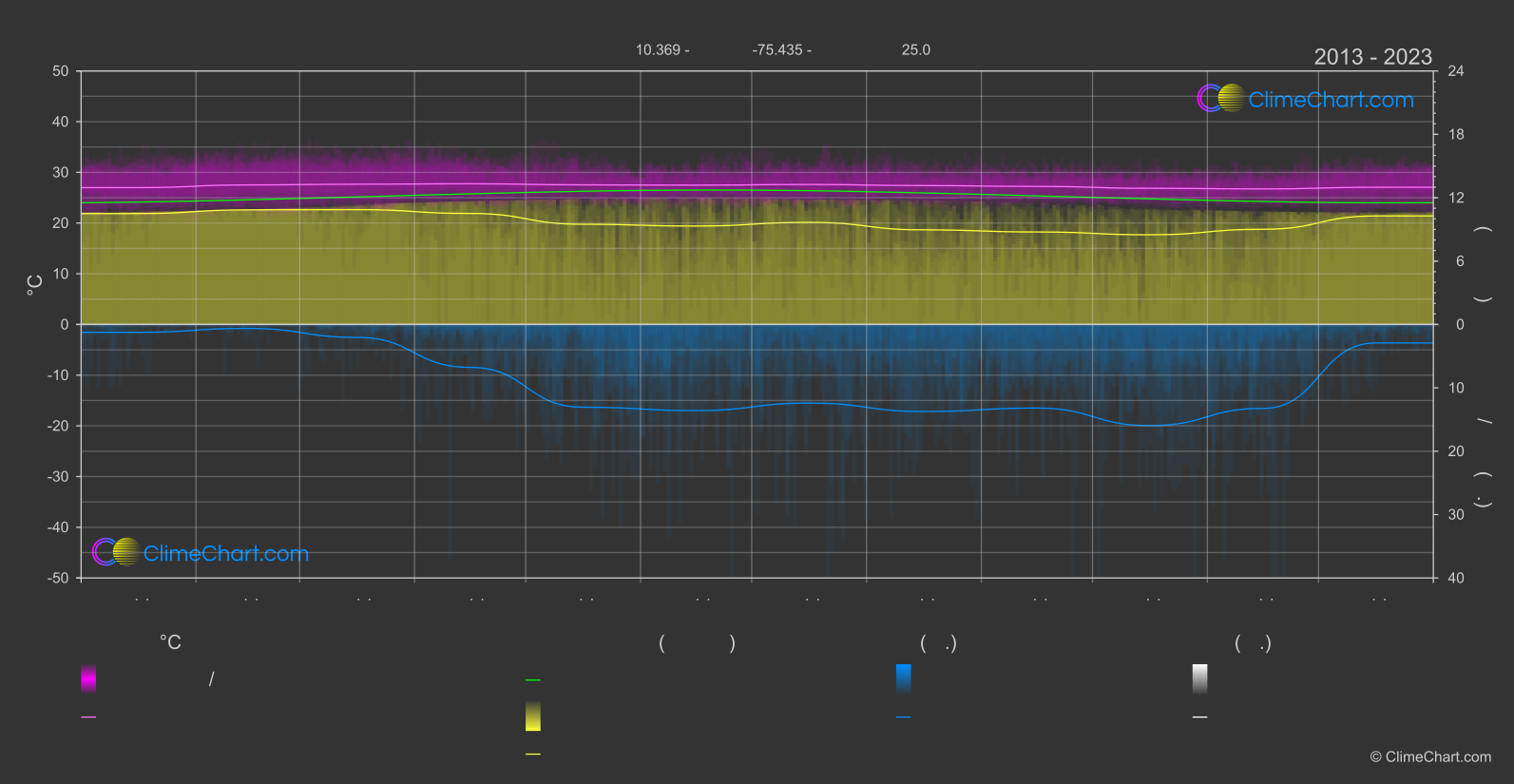Open the ClimeChart.com text link at bottom left

[x=226, y=554]
